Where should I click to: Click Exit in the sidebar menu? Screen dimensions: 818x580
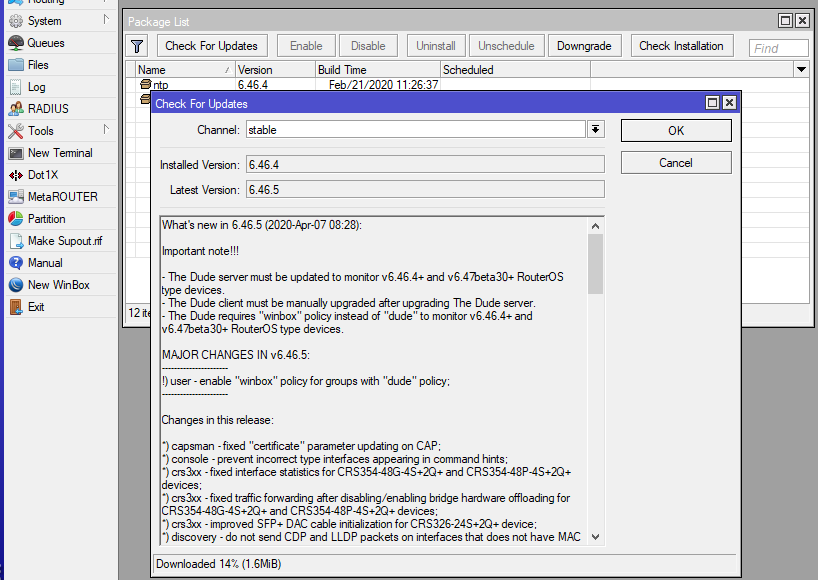coord(36,307)
